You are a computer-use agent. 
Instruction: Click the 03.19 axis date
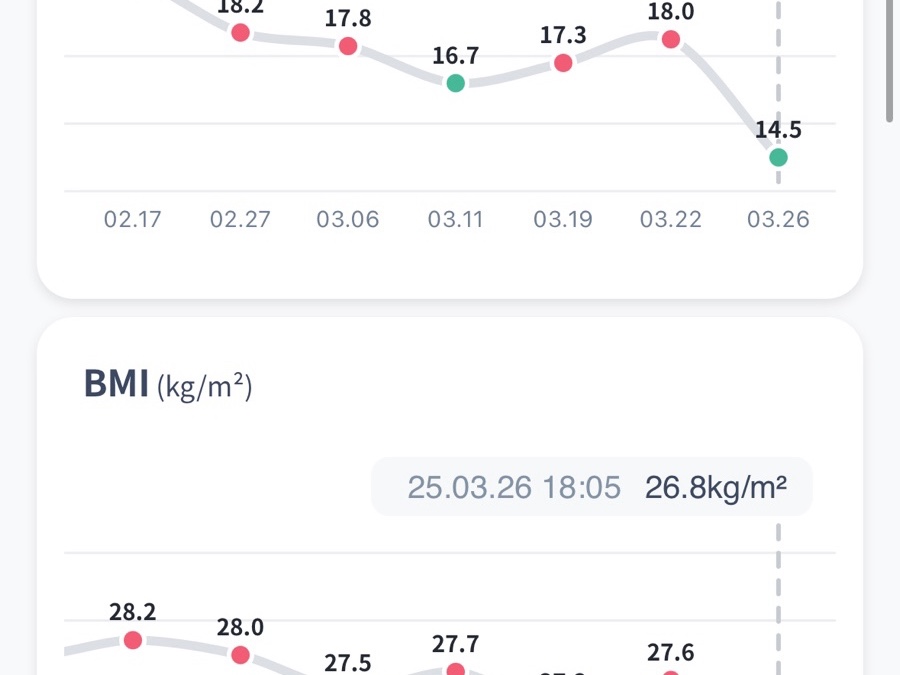(x=563, y=220)
